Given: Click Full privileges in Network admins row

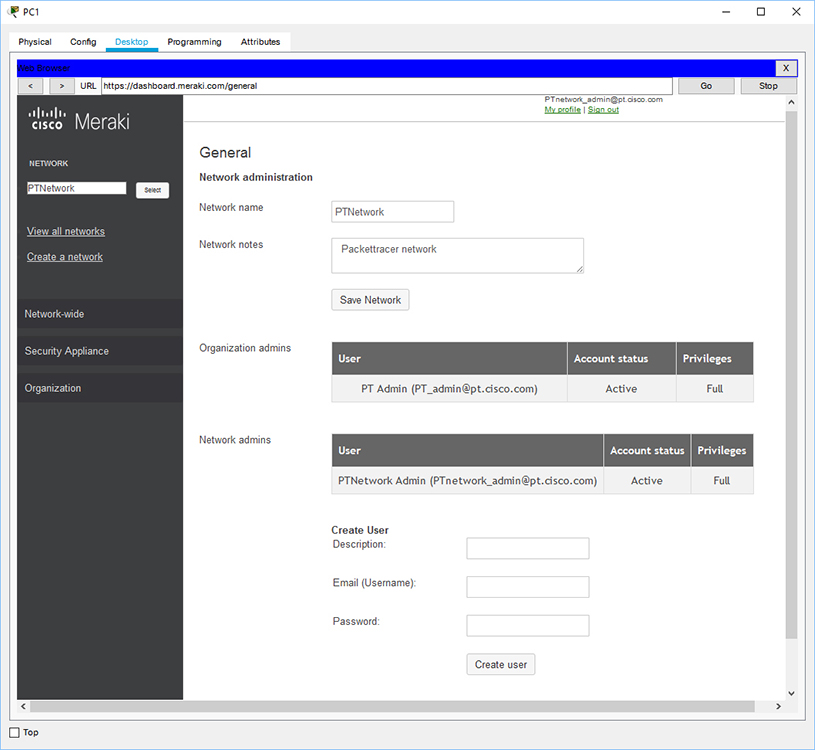Looking at the screenshot, I should (721, 481).
